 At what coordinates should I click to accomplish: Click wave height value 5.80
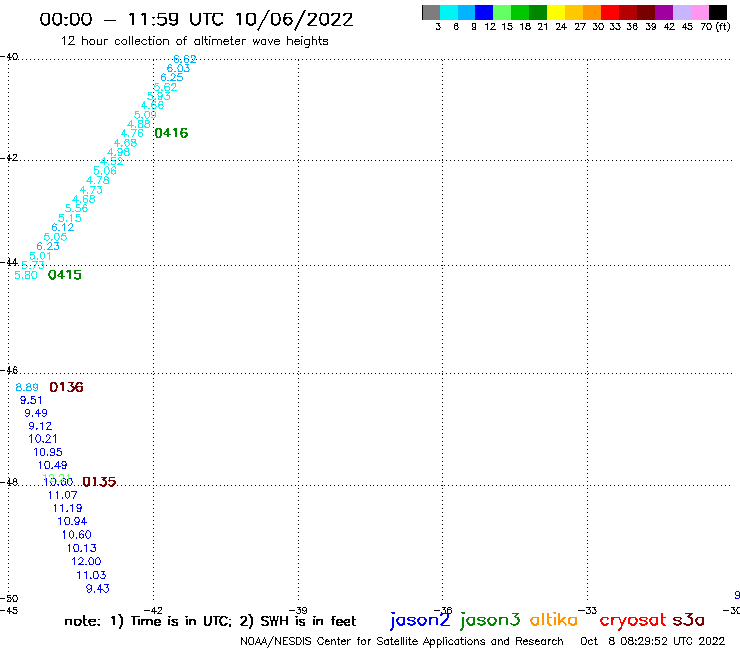pyautogui.click(x=26, y=275)
